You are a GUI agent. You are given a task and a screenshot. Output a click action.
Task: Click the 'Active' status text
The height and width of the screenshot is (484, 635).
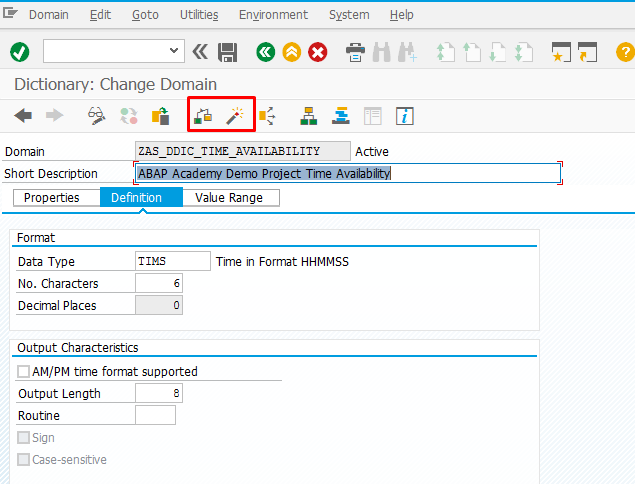(372, 151)
